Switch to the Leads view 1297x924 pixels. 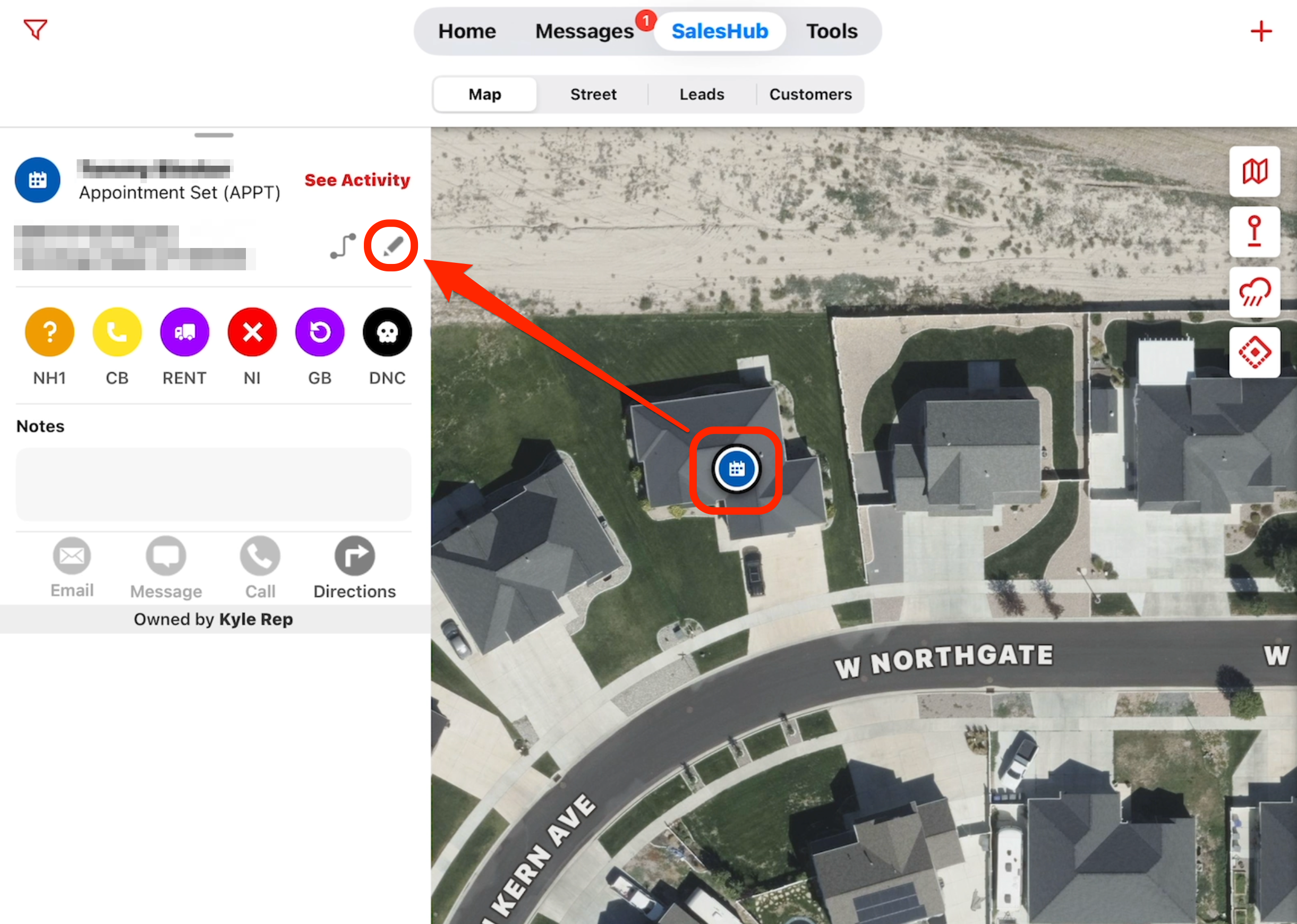click(x=701, y=95)
